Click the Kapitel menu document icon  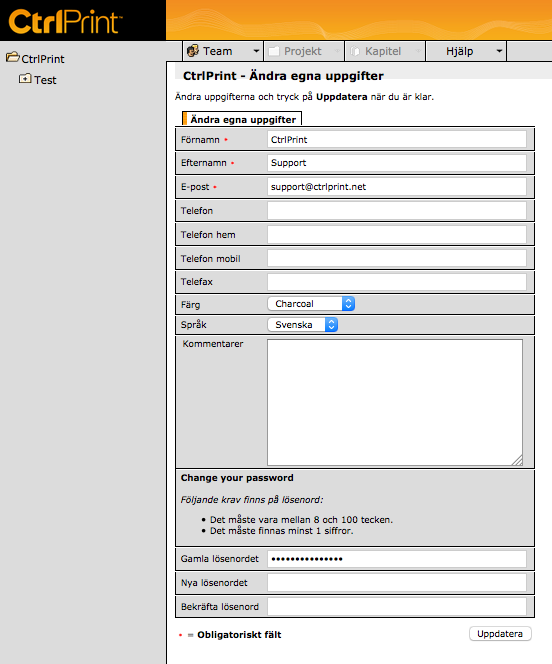point(355,51)
